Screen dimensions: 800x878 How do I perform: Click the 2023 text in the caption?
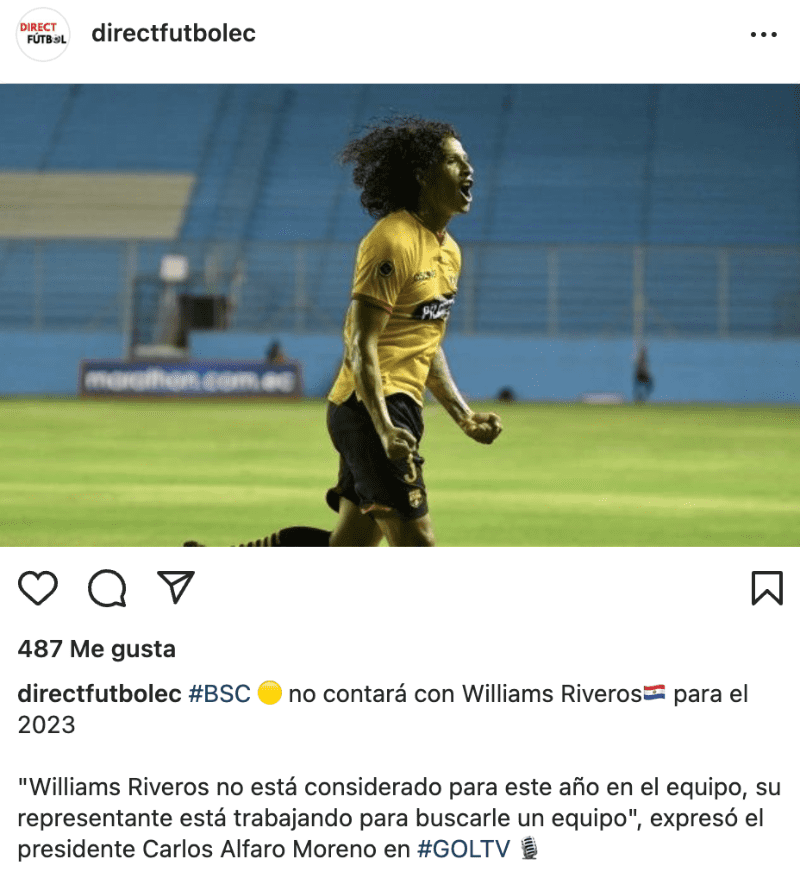click(46, 725)
